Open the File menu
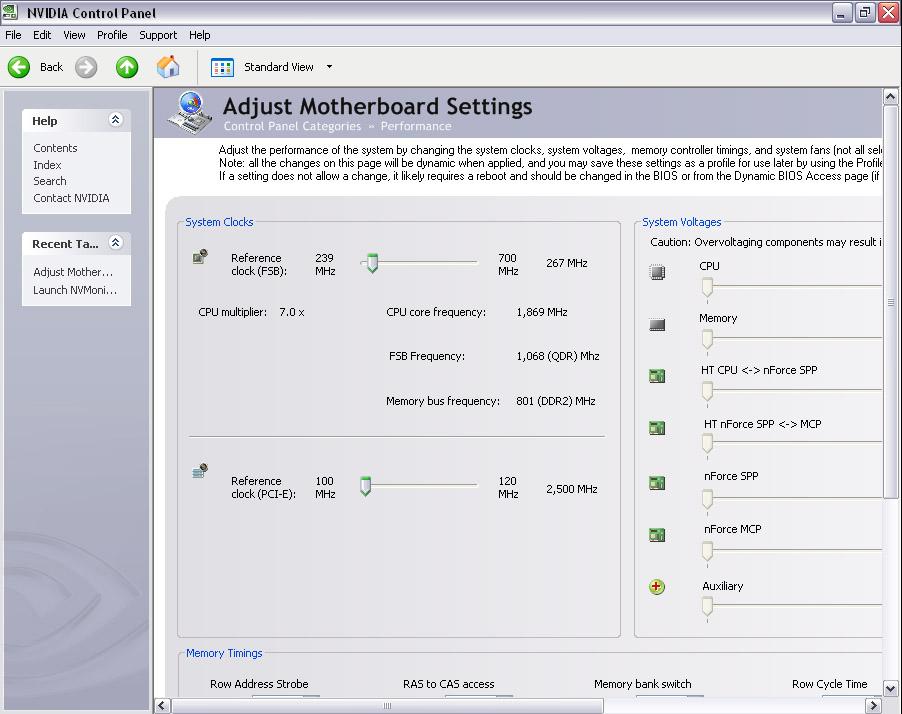This screenshot has height=714, width=902. point(13,35)
